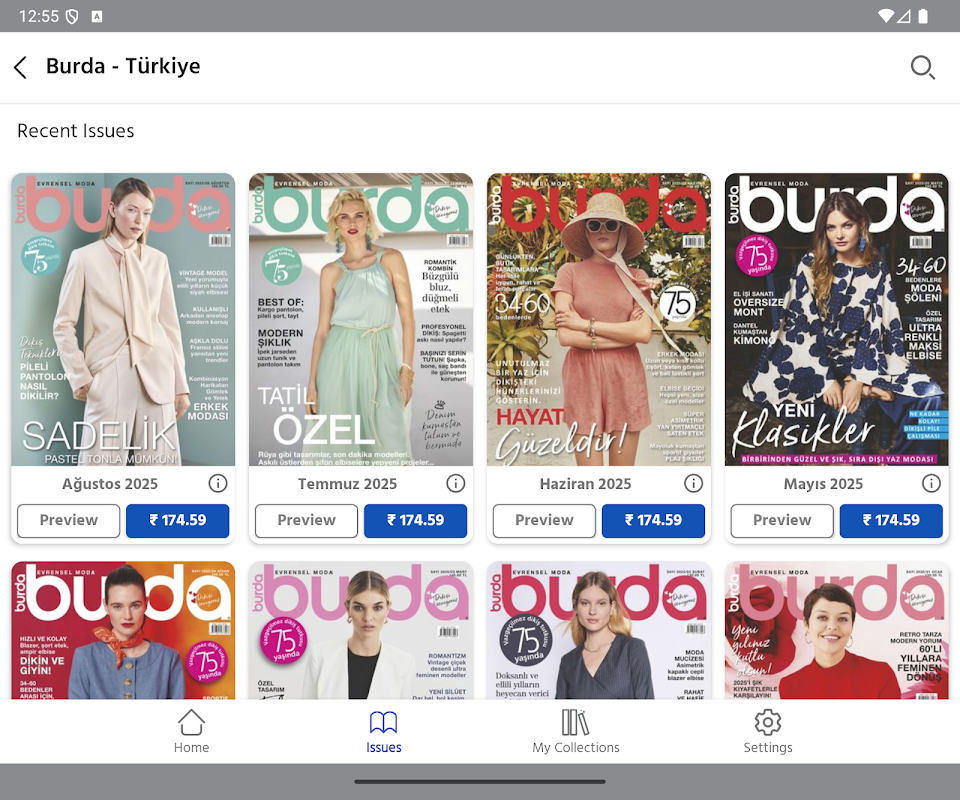Click the 'Burda - Türkiye' page title

pyautogui.click(x=123, y=66)
